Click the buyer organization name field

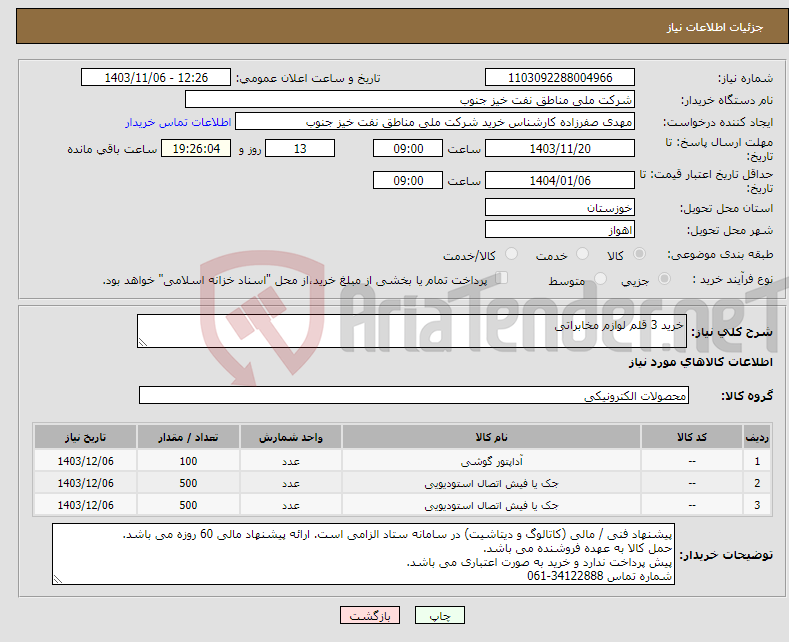point(410,100)
